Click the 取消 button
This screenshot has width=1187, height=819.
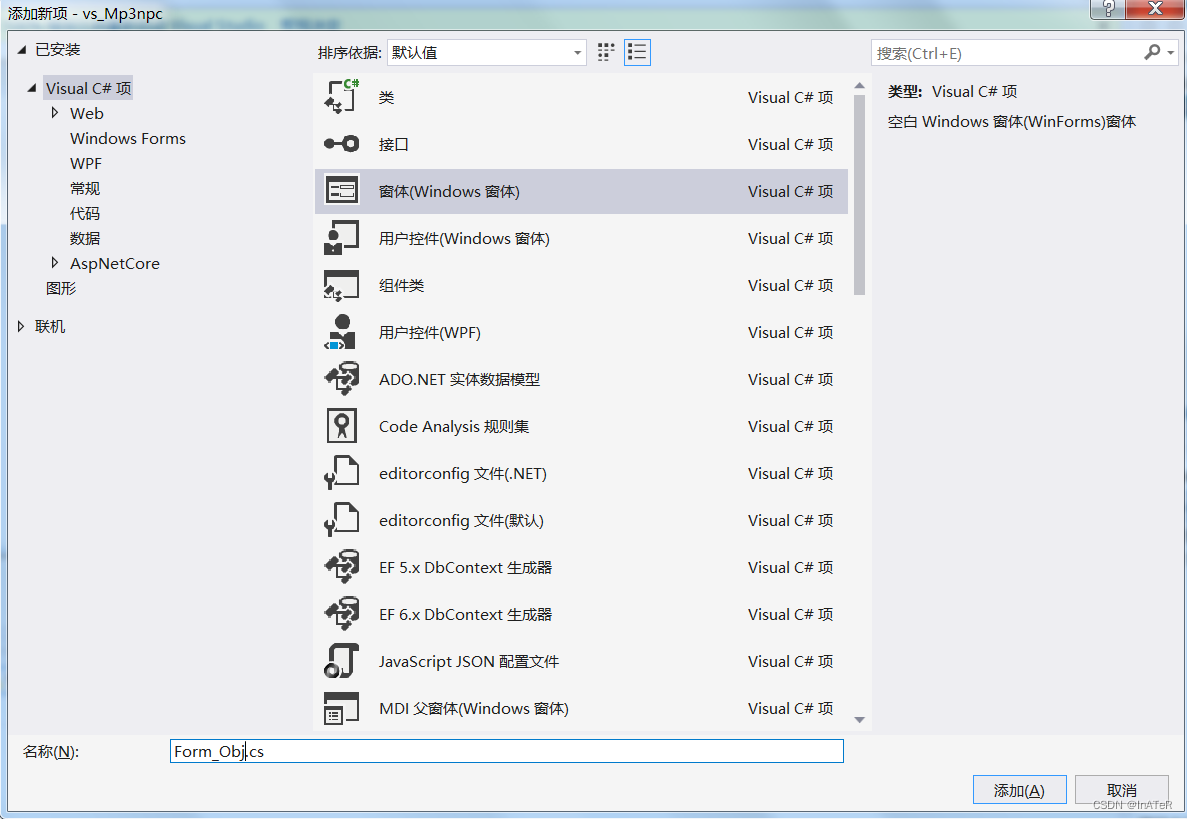(x=1121, y=789)
